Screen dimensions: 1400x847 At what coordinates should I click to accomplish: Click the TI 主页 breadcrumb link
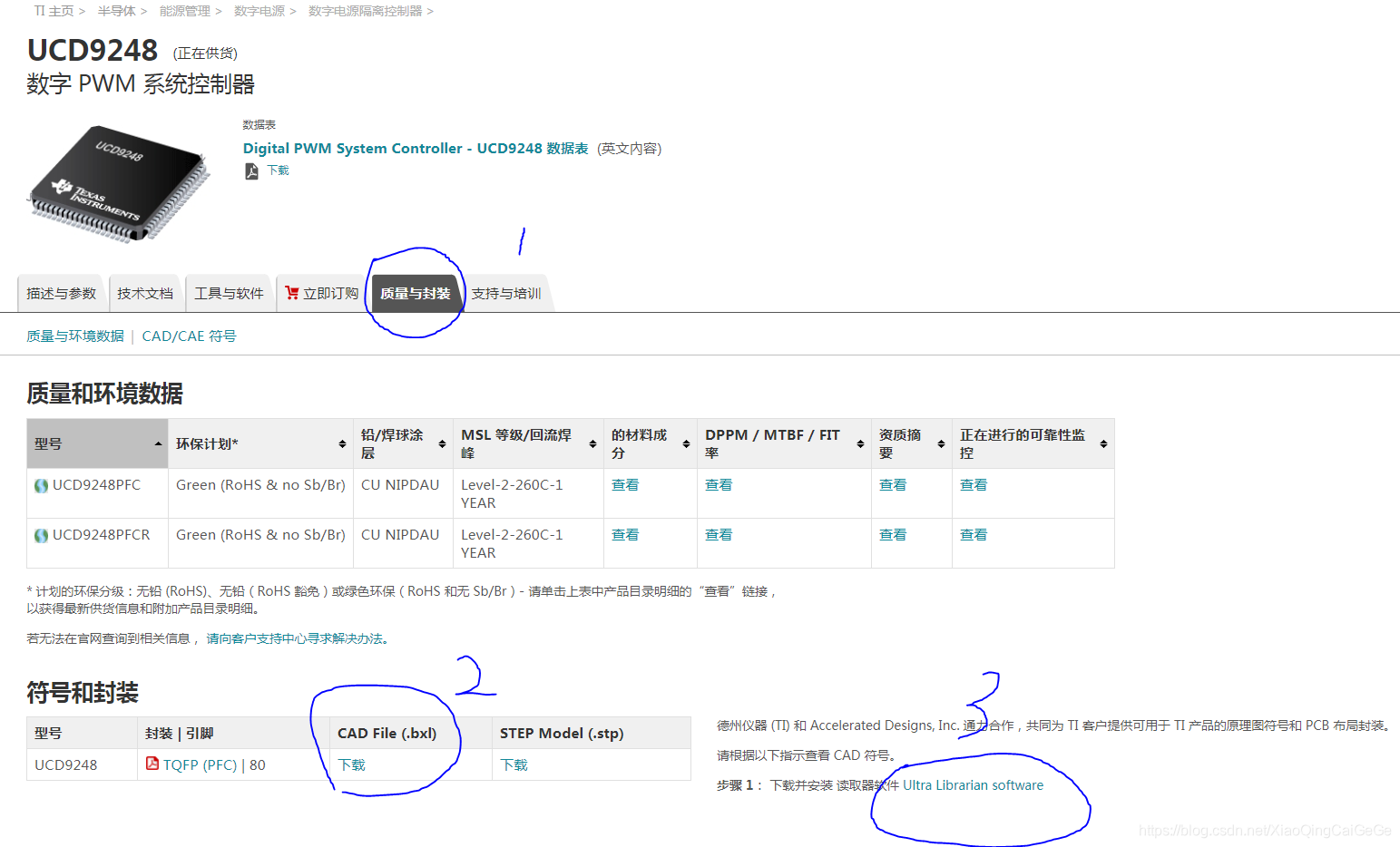pyautogui.click(x=54, y=11)
